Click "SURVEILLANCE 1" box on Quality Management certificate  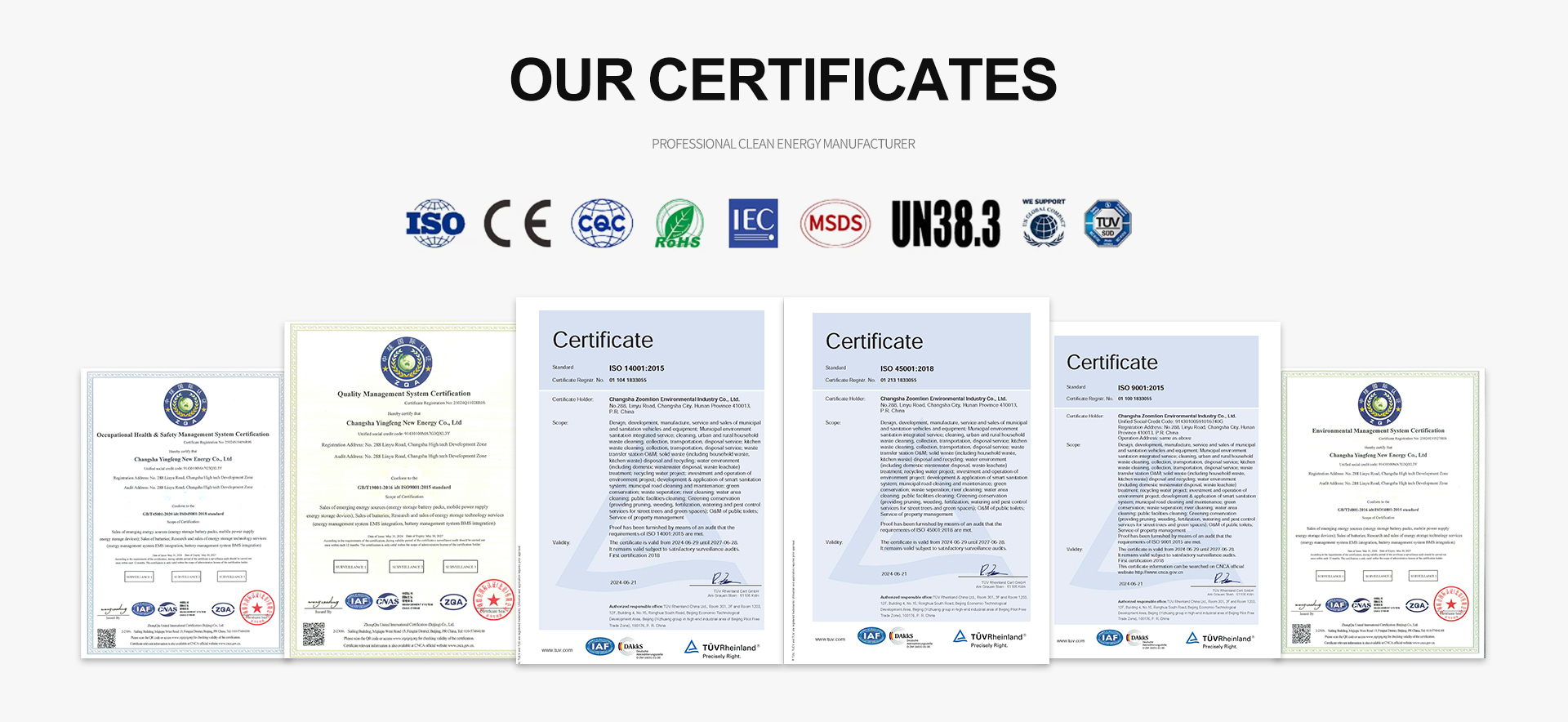[x=350, y=566]
